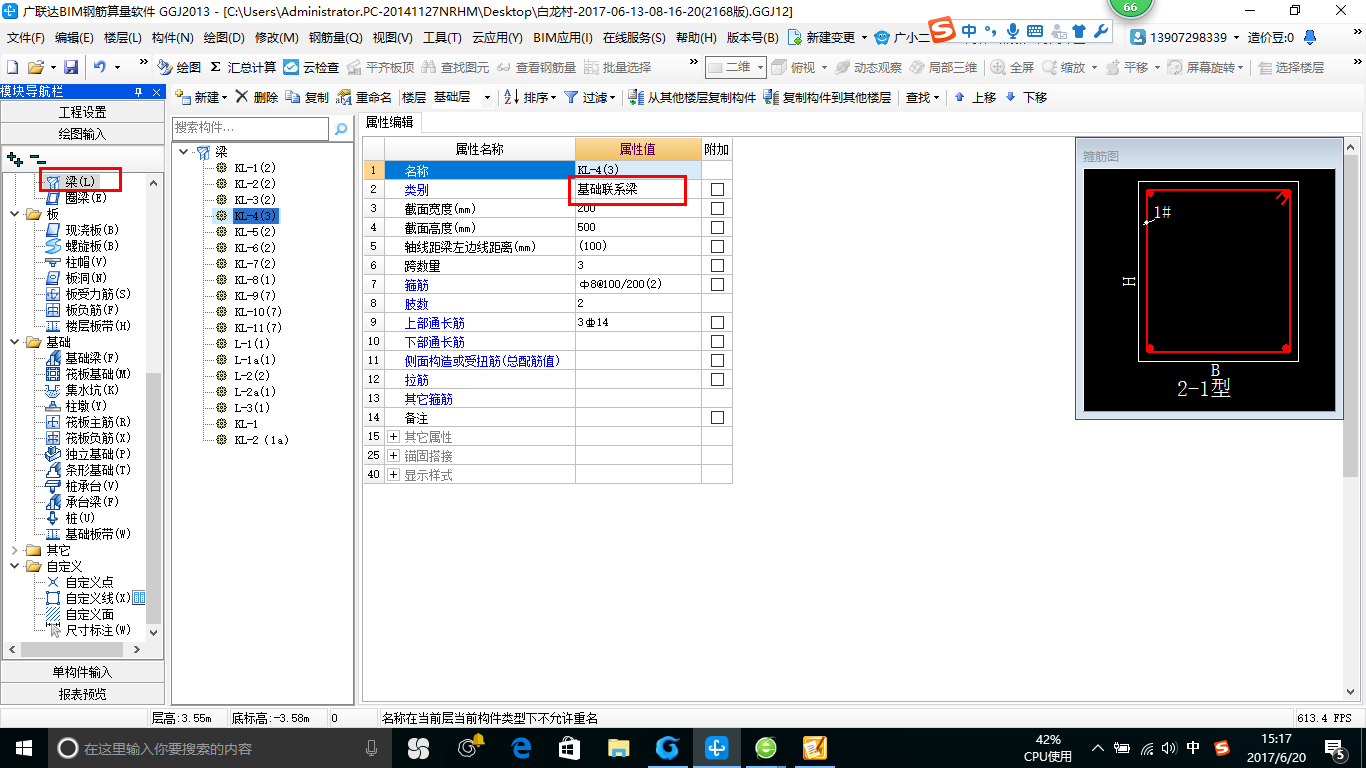The image size is (1366, 768).
Task: Click 工程设置 navigation button
Action: click(x=82, y=112)
